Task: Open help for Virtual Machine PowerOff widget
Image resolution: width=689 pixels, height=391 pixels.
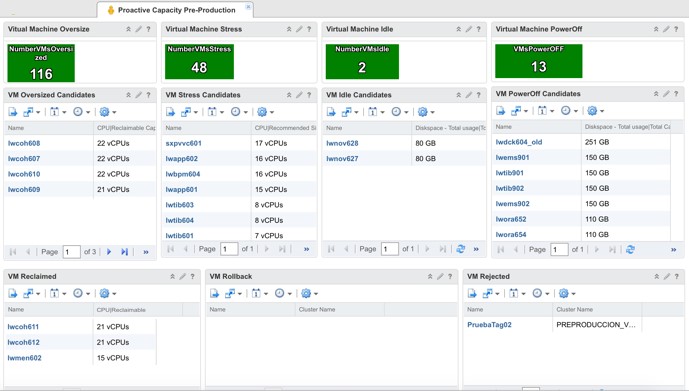Action: [x=676, y=29]
